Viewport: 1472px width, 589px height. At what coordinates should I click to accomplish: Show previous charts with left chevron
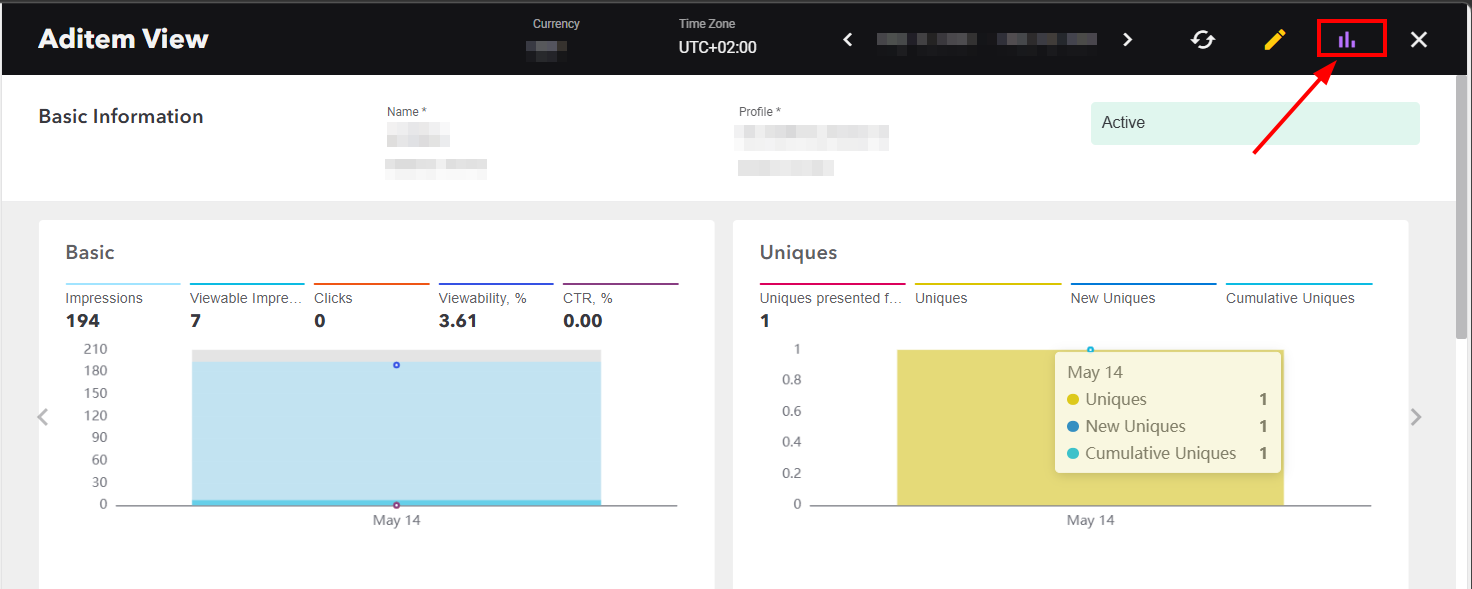point(42,417)
